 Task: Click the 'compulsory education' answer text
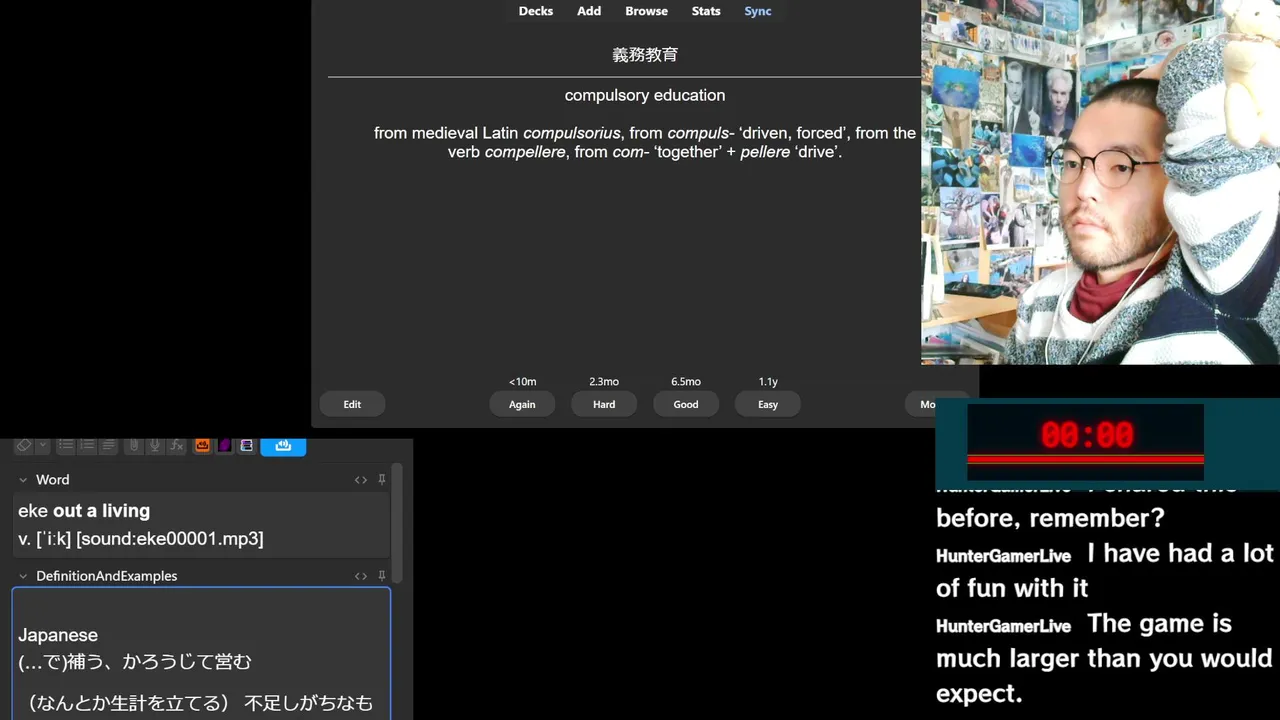pos(645,95)
